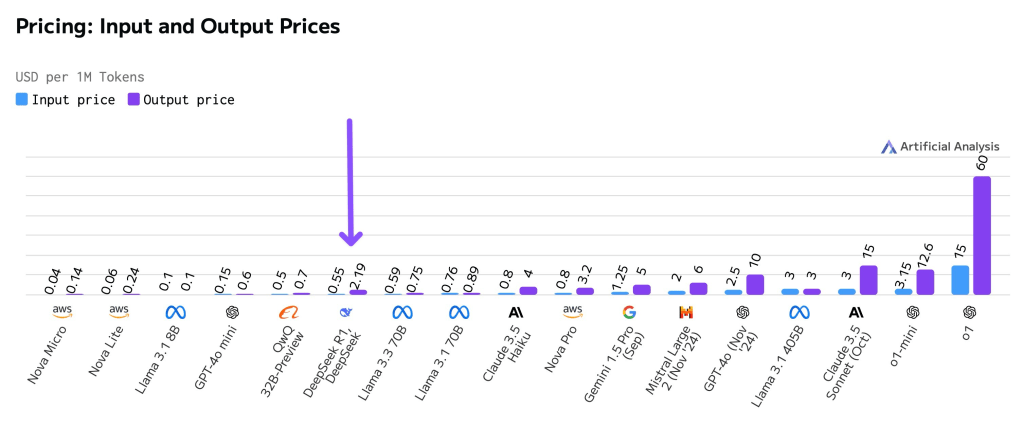The height and width of the screenshot is (426, 1023).
Task: Click the purple Output price color swatch
Action: [134, 100]
